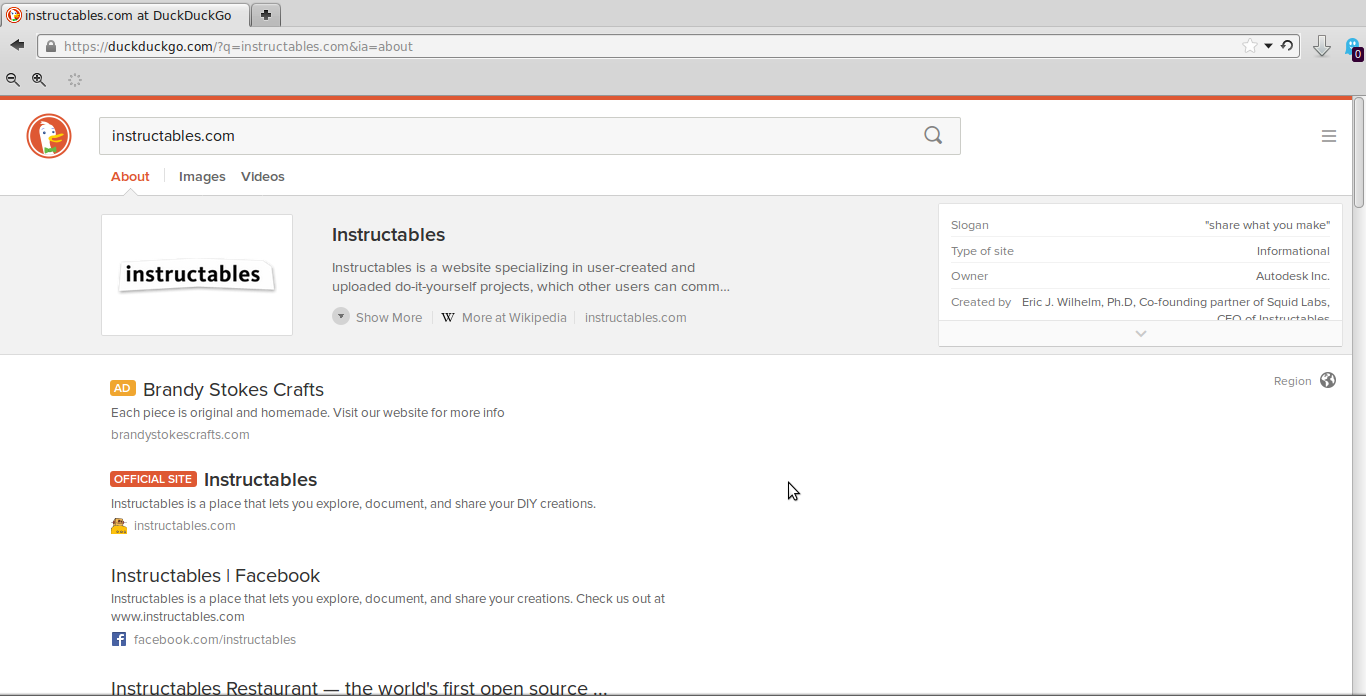Click the About box description paragraph
The image size is (1366, 696).
point(531,277)
